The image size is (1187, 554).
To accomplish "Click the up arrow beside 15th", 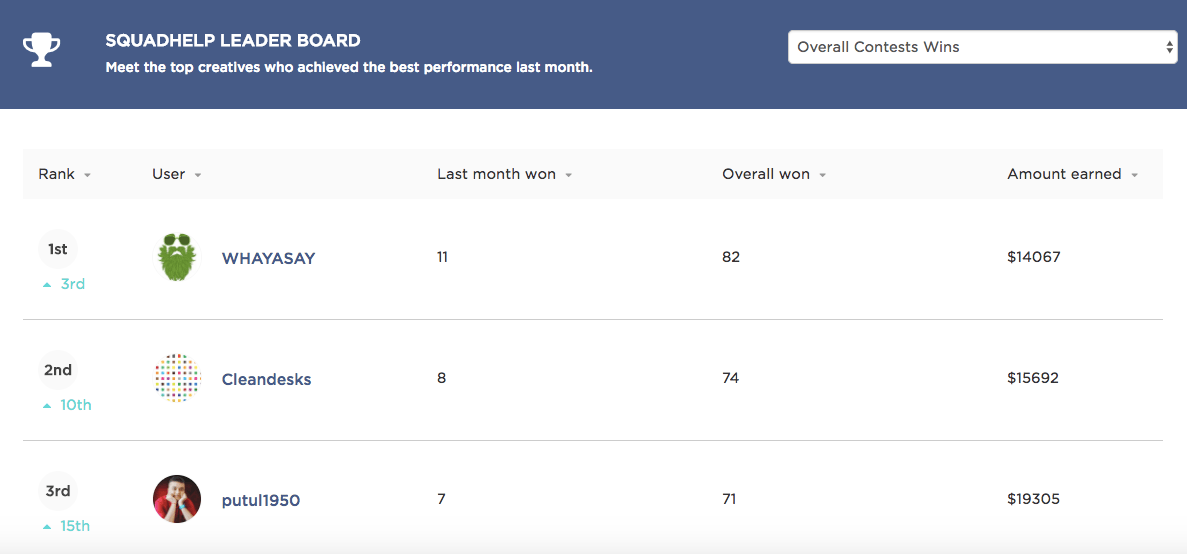I will 48,526.
